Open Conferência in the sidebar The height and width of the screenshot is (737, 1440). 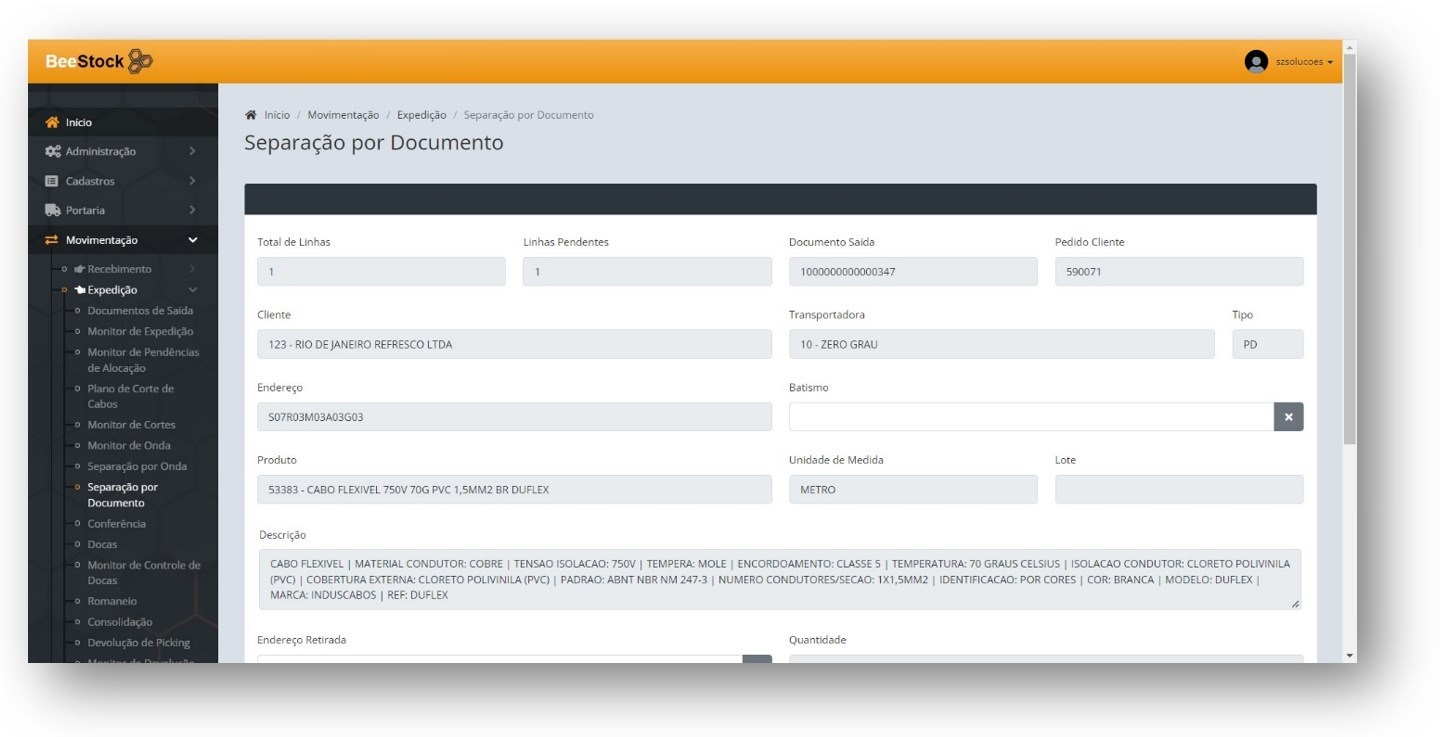(116, 524)
